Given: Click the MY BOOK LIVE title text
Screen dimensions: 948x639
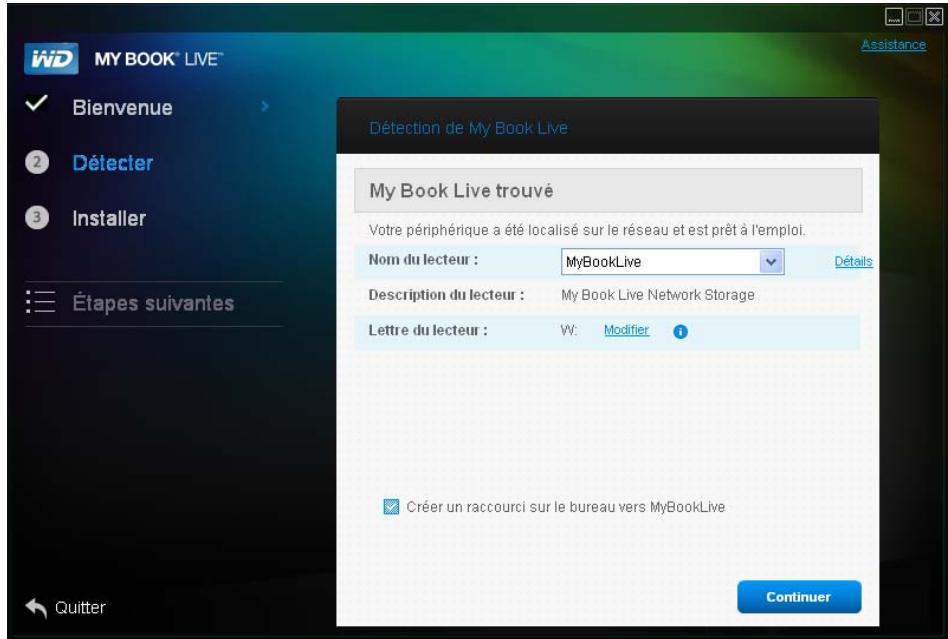Looking at the screenshot, I should 158,59.
